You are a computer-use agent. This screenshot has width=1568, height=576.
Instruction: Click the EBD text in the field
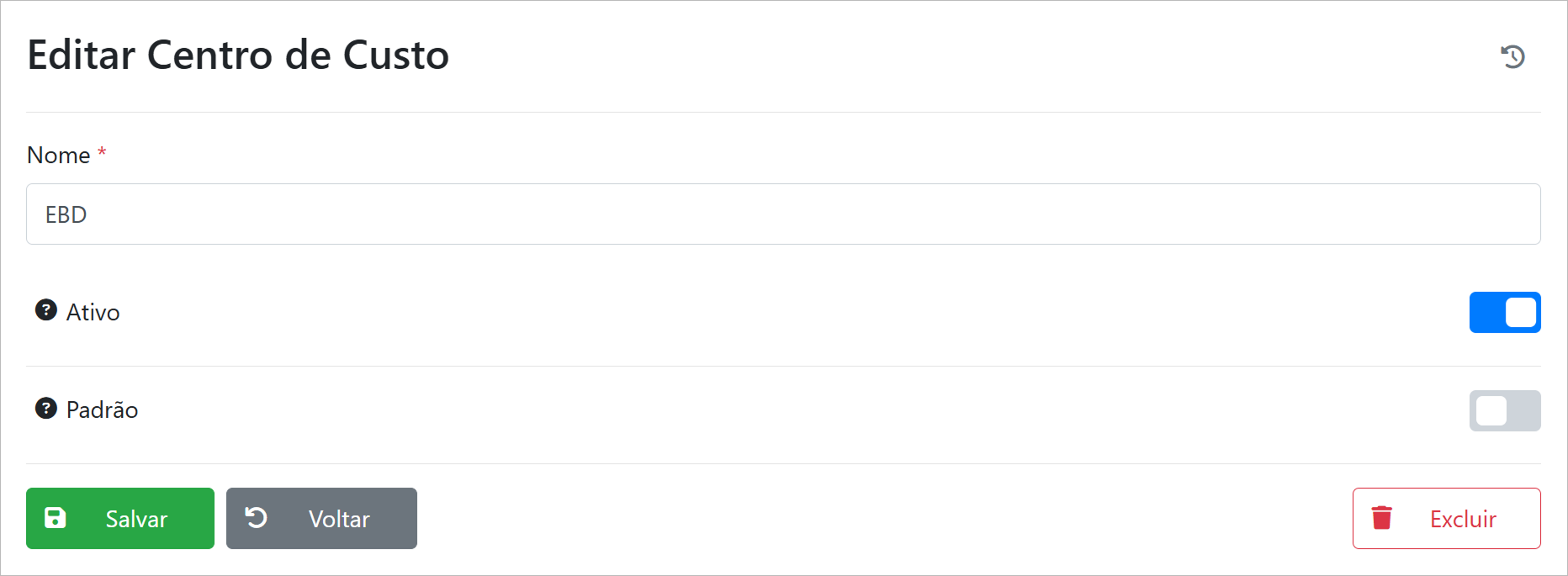point(66,214)
